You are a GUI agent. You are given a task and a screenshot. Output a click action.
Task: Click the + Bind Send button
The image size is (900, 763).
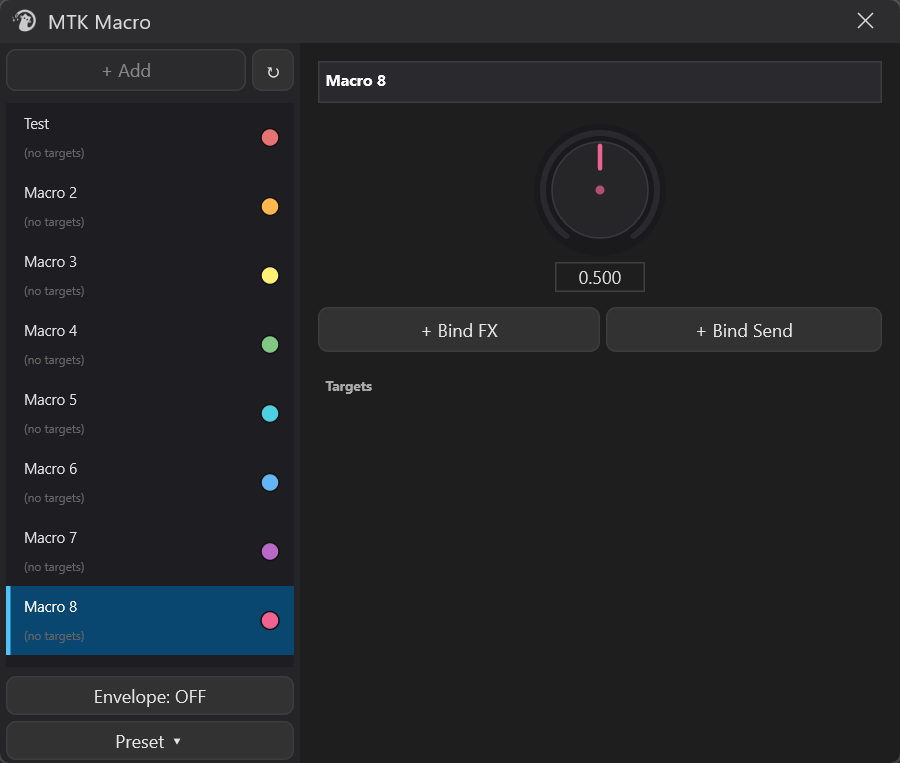coord(744,330)
